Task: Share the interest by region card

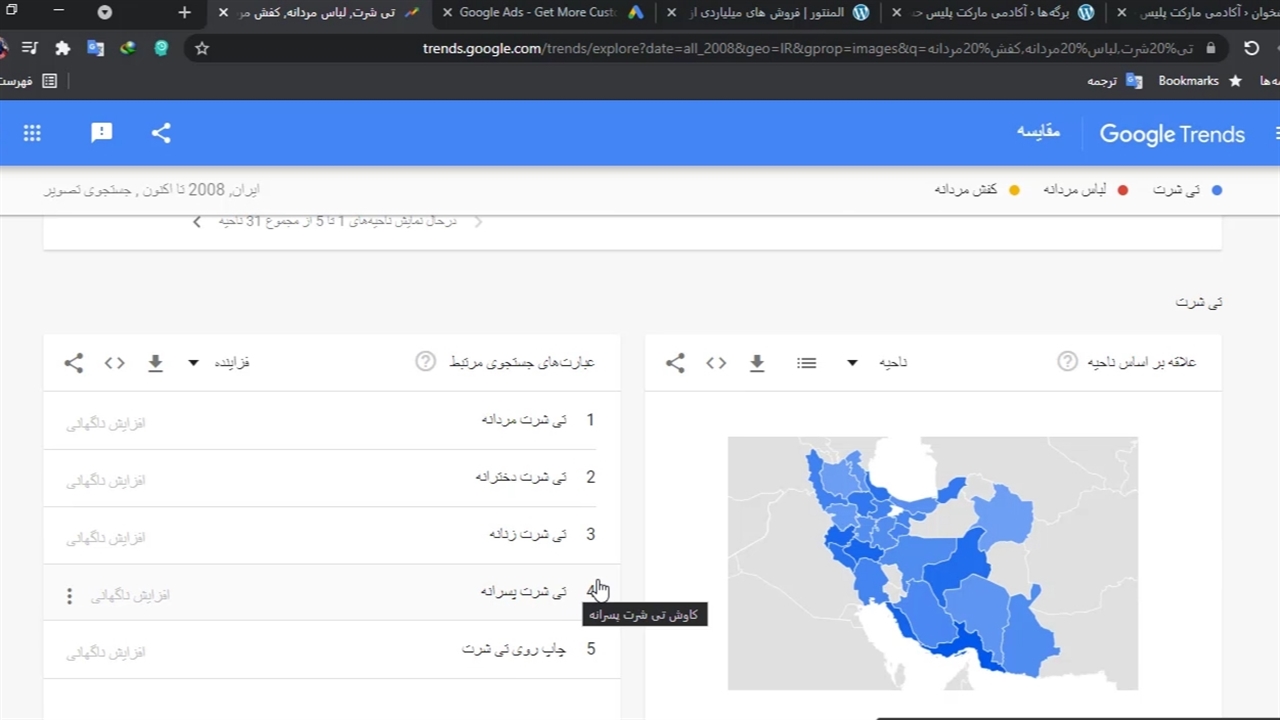Action: 675,363
